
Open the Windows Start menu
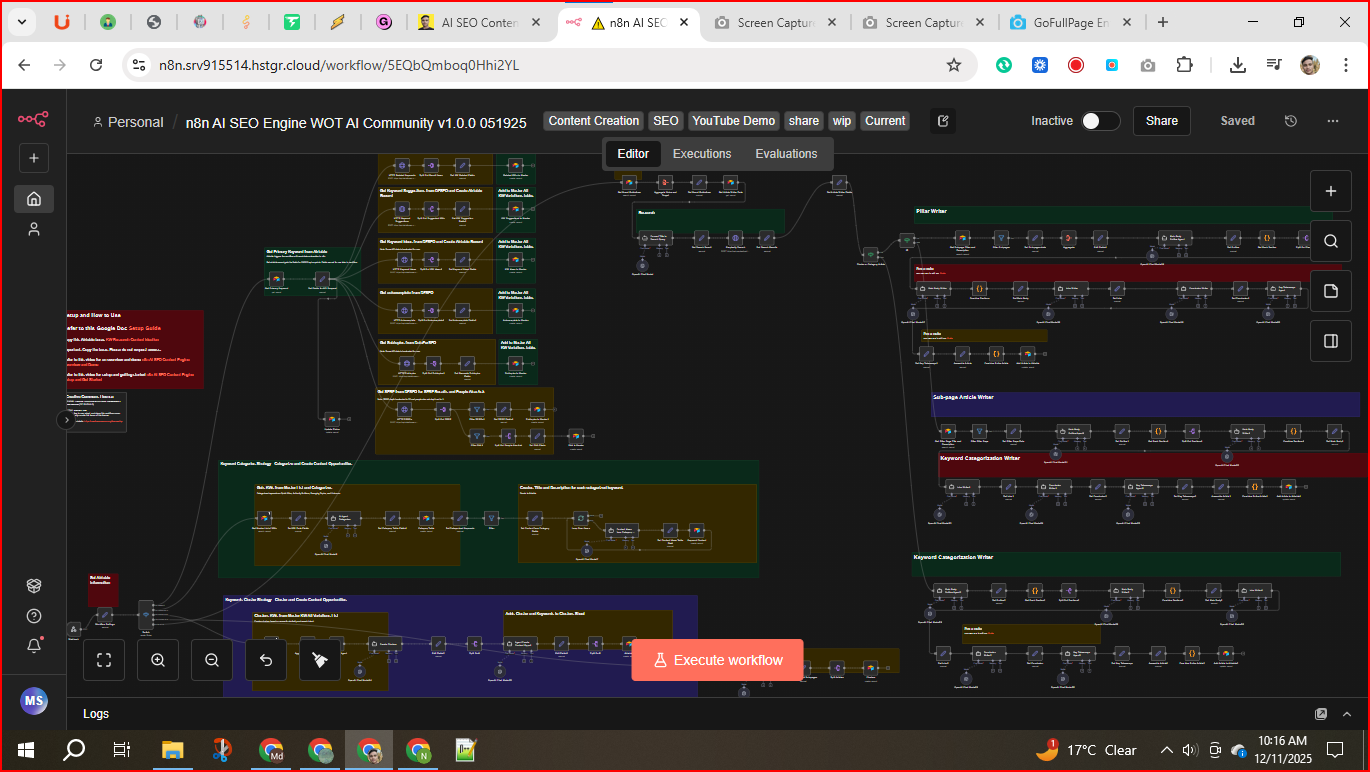[x=25, y=750]
